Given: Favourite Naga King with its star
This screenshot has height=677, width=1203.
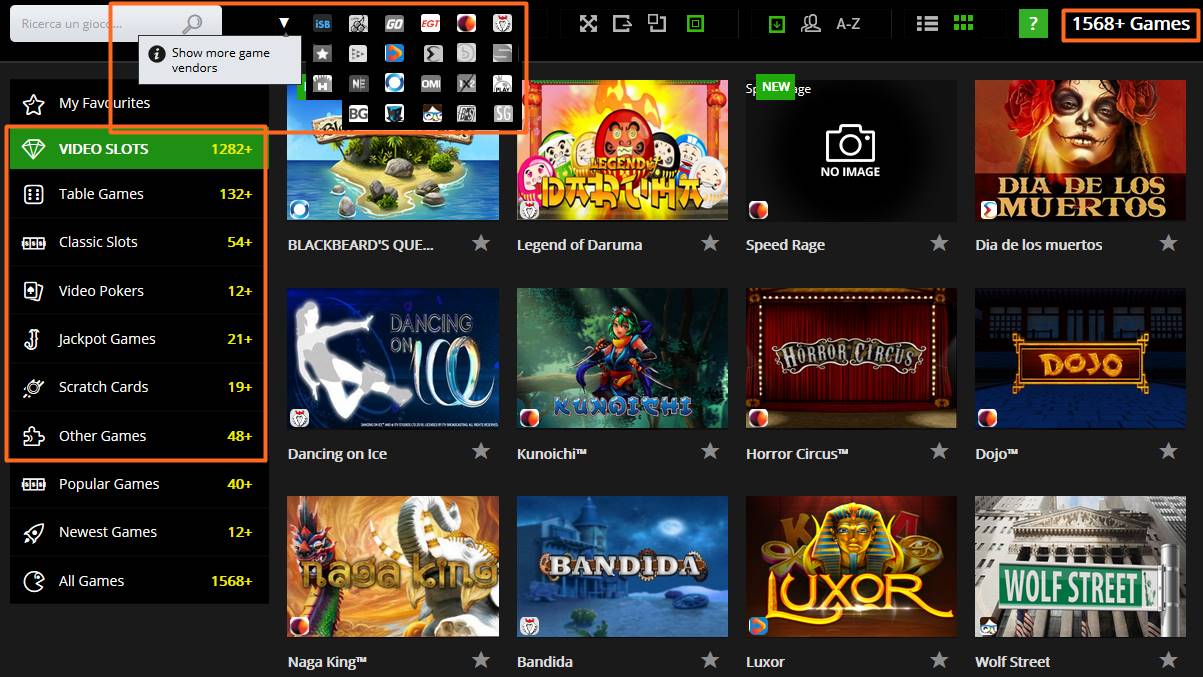Looking at the screenshot, I should tap(481, 660).
